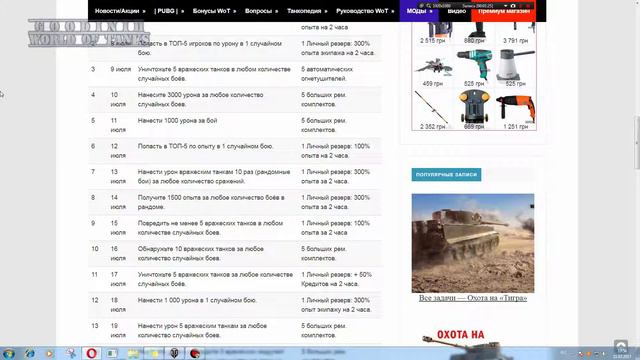Open the Премиум магазин link

[504, 11]
